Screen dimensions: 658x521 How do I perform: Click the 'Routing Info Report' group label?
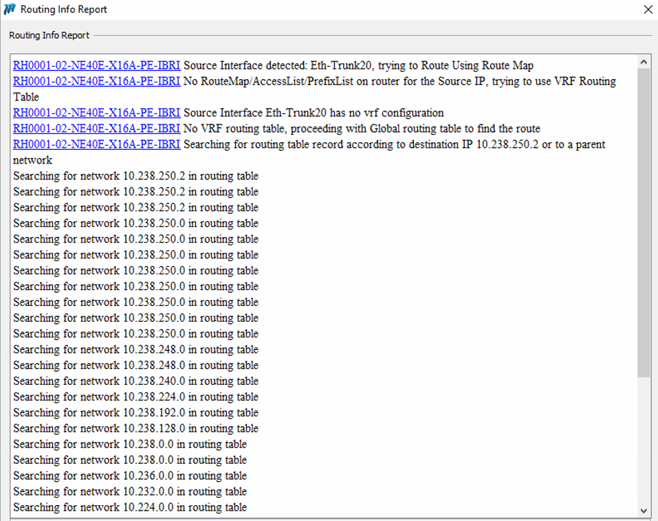(x=50, y=36)
